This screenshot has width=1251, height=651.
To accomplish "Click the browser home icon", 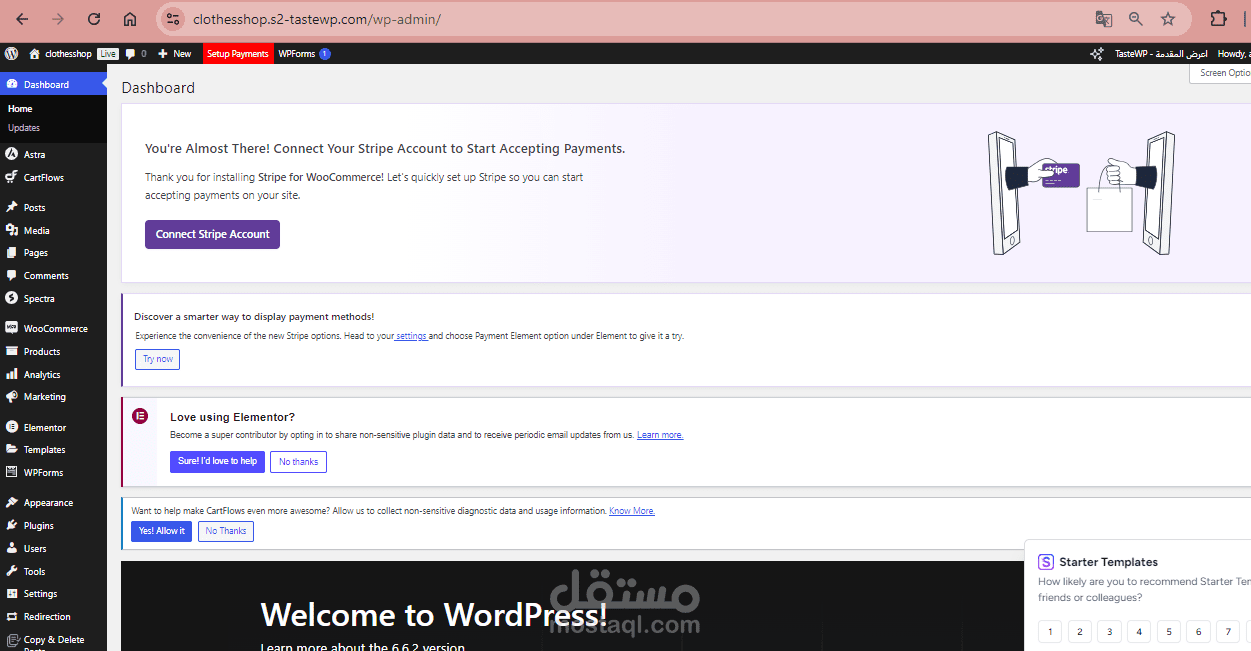I will (x=130, y=19).
